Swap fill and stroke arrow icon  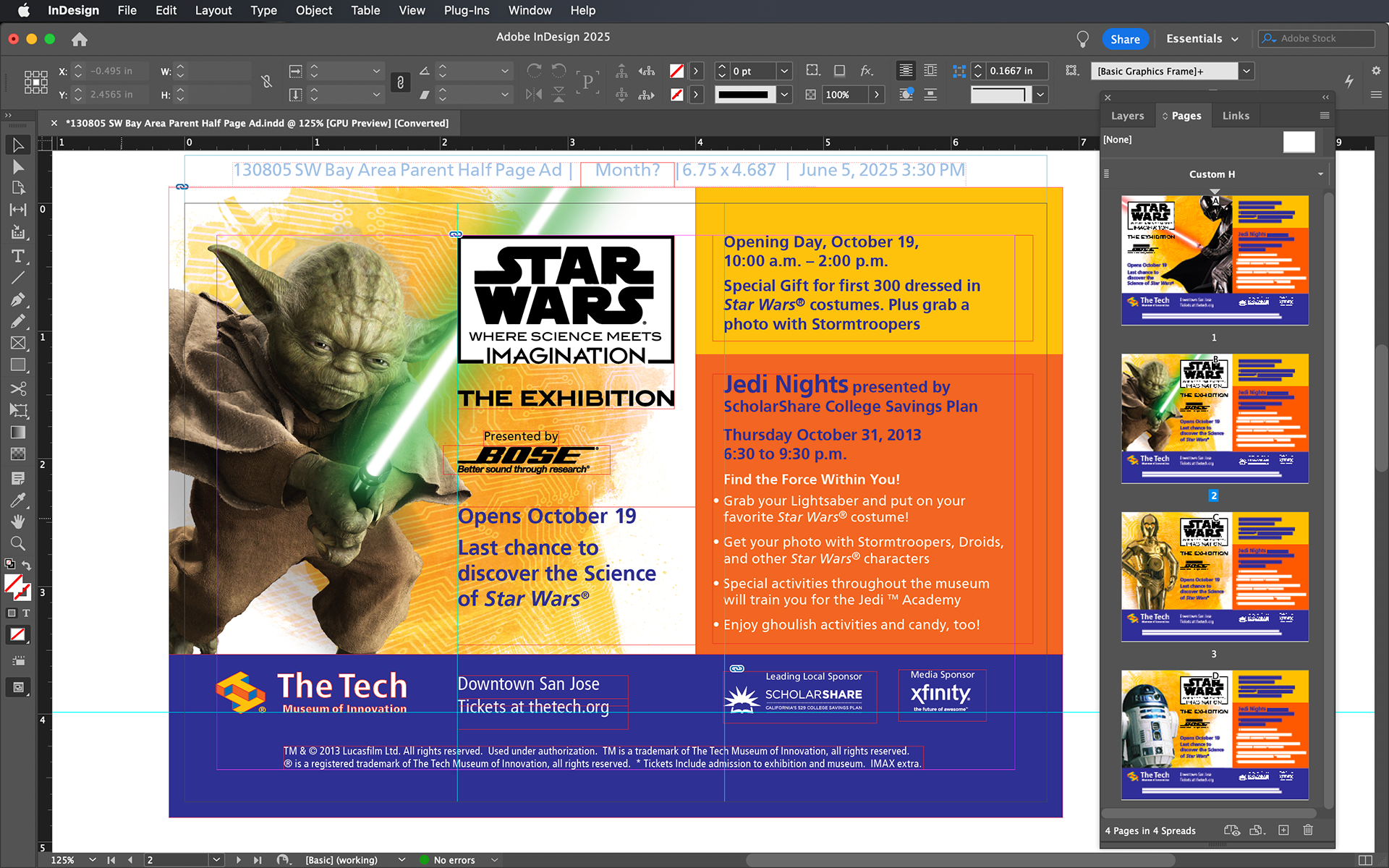(27, 565)
